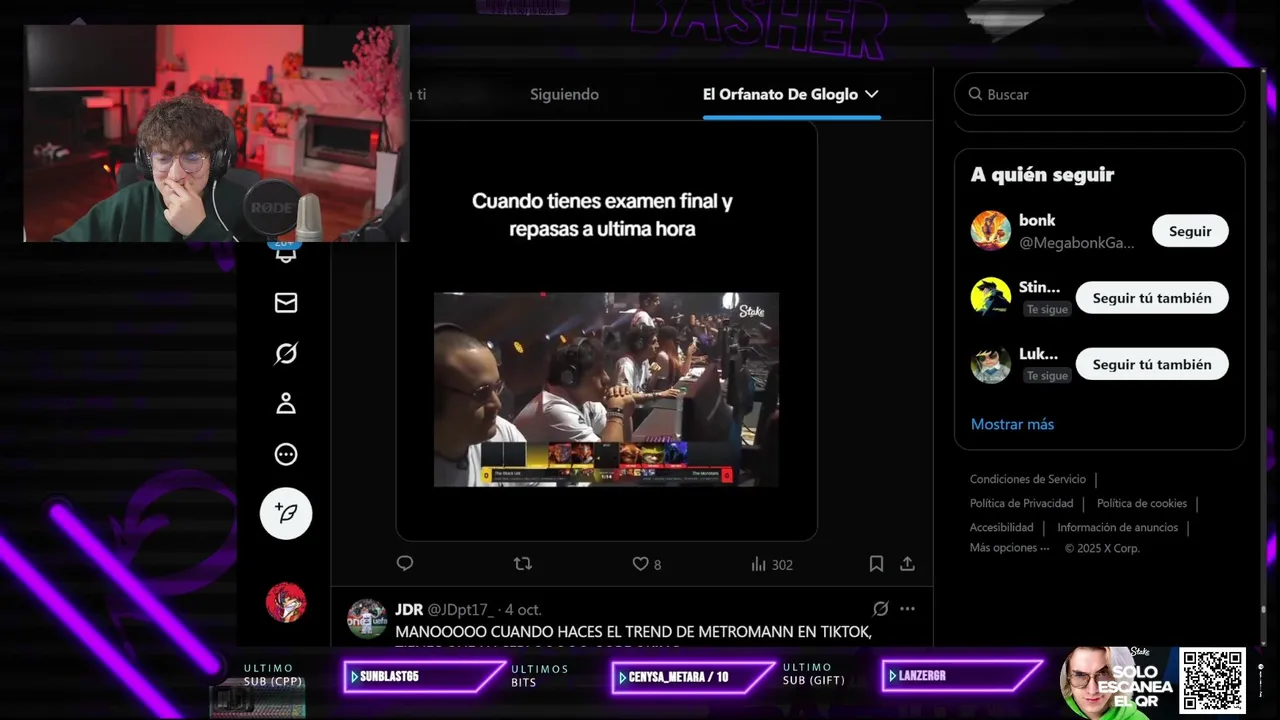Open three-dot menu on JDR's post
The width and height of the screenshot is (1280, 720).
[x=907, y=608]
